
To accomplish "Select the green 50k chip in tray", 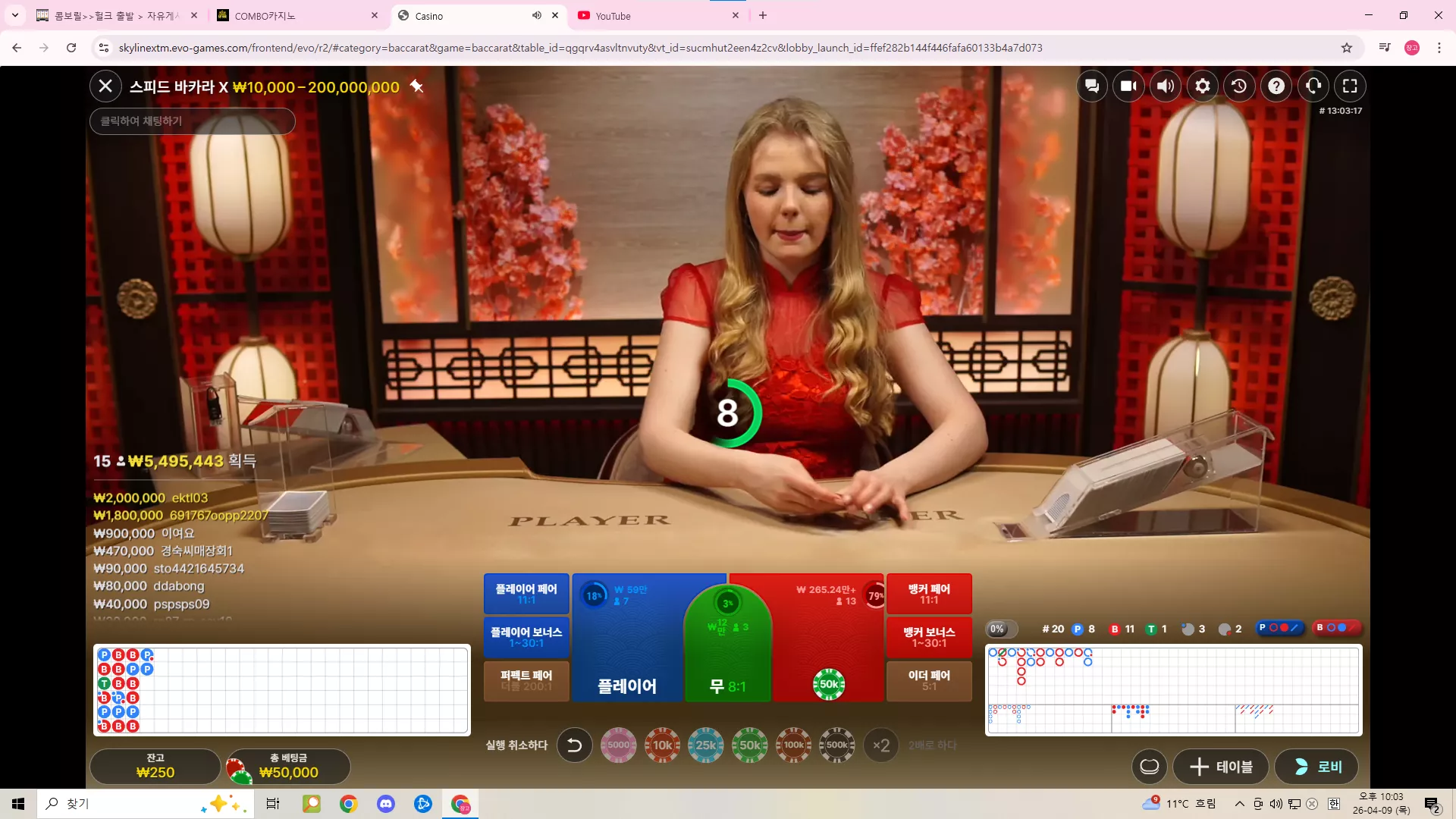I will [x=750, y=745].
